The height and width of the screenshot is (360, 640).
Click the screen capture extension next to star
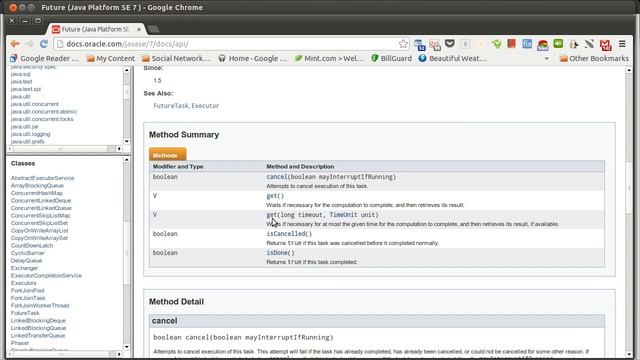pos(419,44)
